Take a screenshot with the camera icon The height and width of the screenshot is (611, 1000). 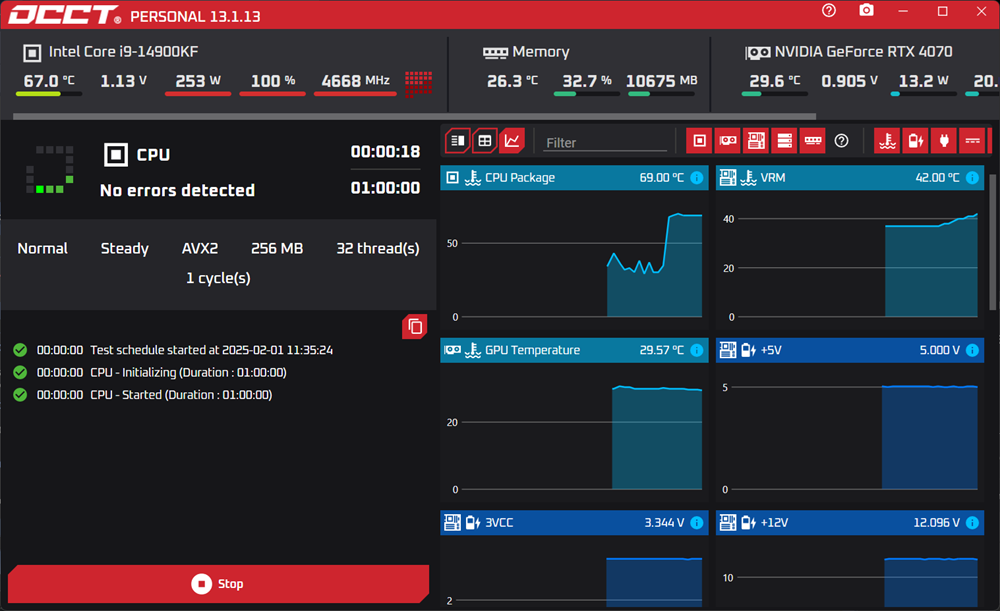tap(866, 11)
